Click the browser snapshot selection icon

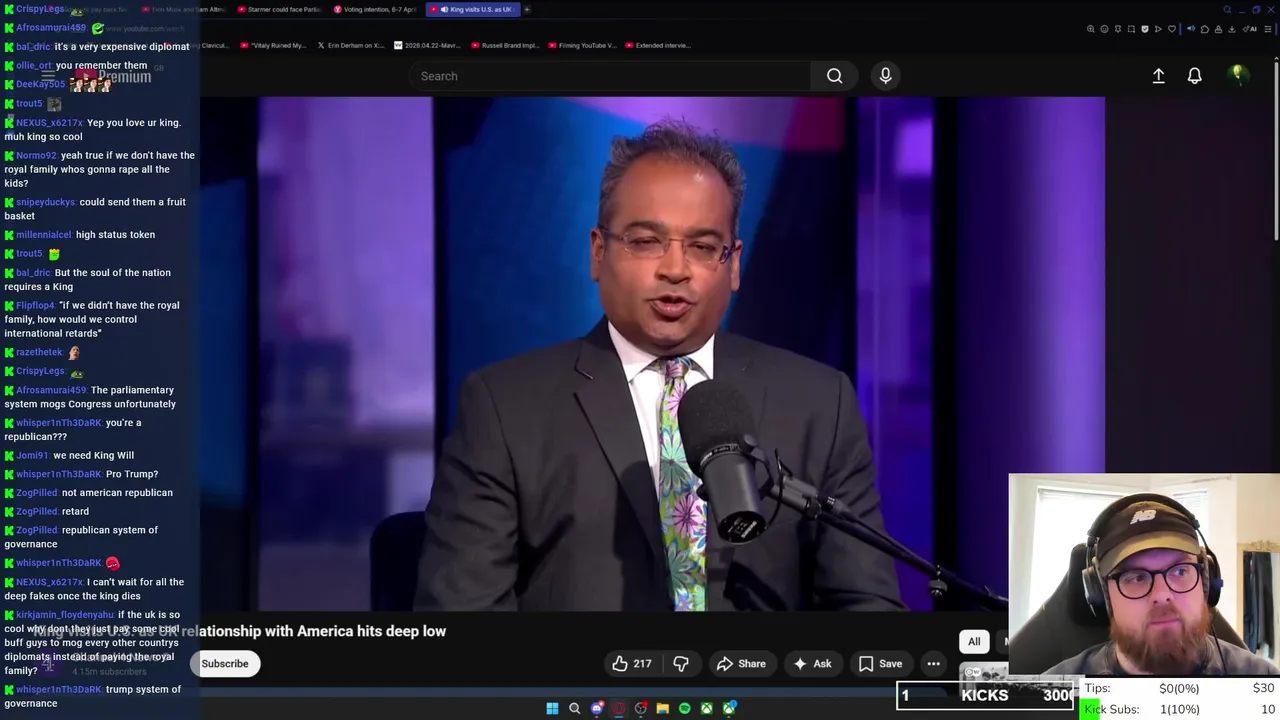[1131, 29]
